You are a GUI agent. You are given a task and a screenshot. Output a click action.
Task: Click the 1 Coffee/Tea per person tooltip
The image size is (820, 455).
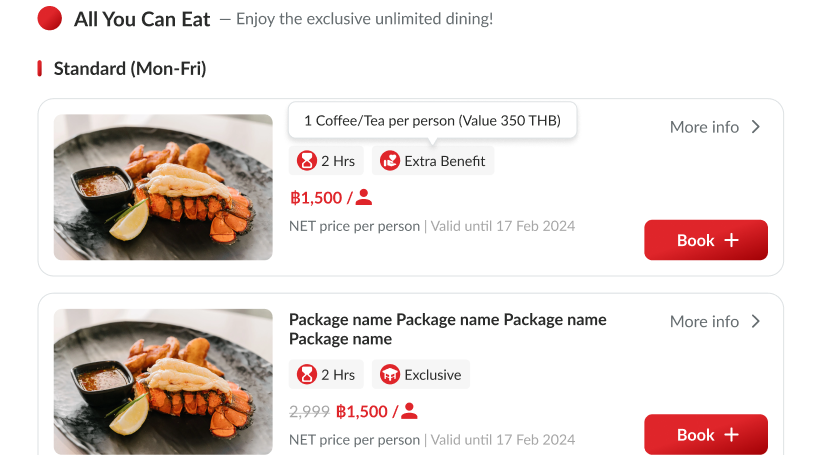click(x=432, y=121)
